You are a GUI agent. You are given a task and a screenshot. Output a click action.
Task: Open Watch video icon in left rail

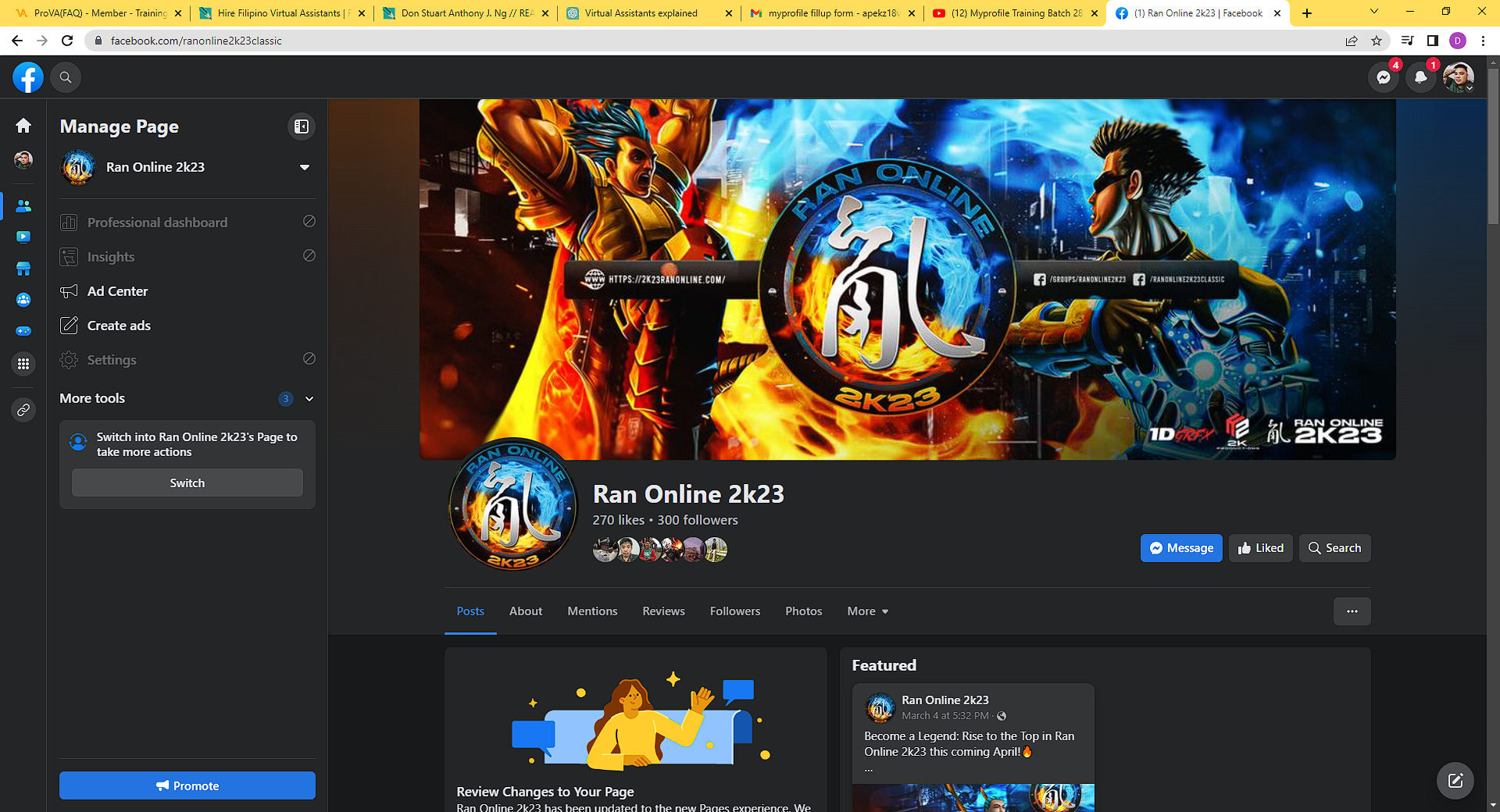click(x=23, y=237)
